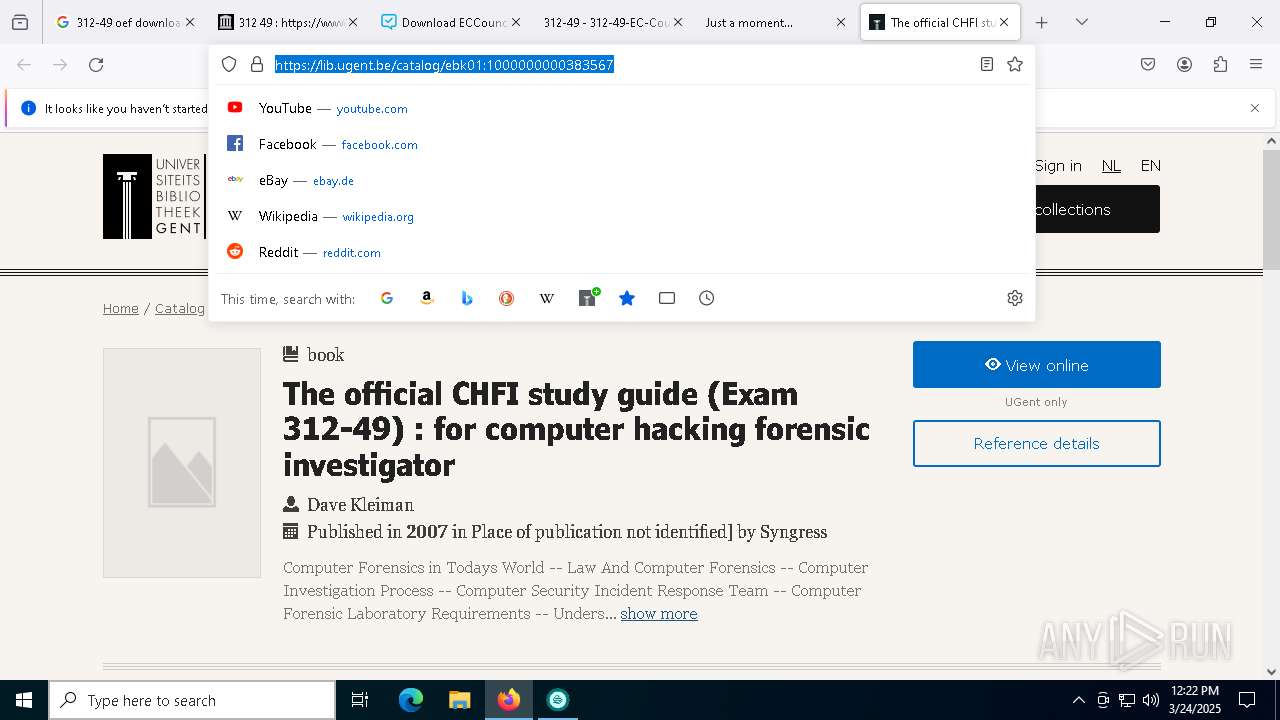The image size is (1280, 720).
Task: Open tracking protection shield icon
Action: (229, 64)
